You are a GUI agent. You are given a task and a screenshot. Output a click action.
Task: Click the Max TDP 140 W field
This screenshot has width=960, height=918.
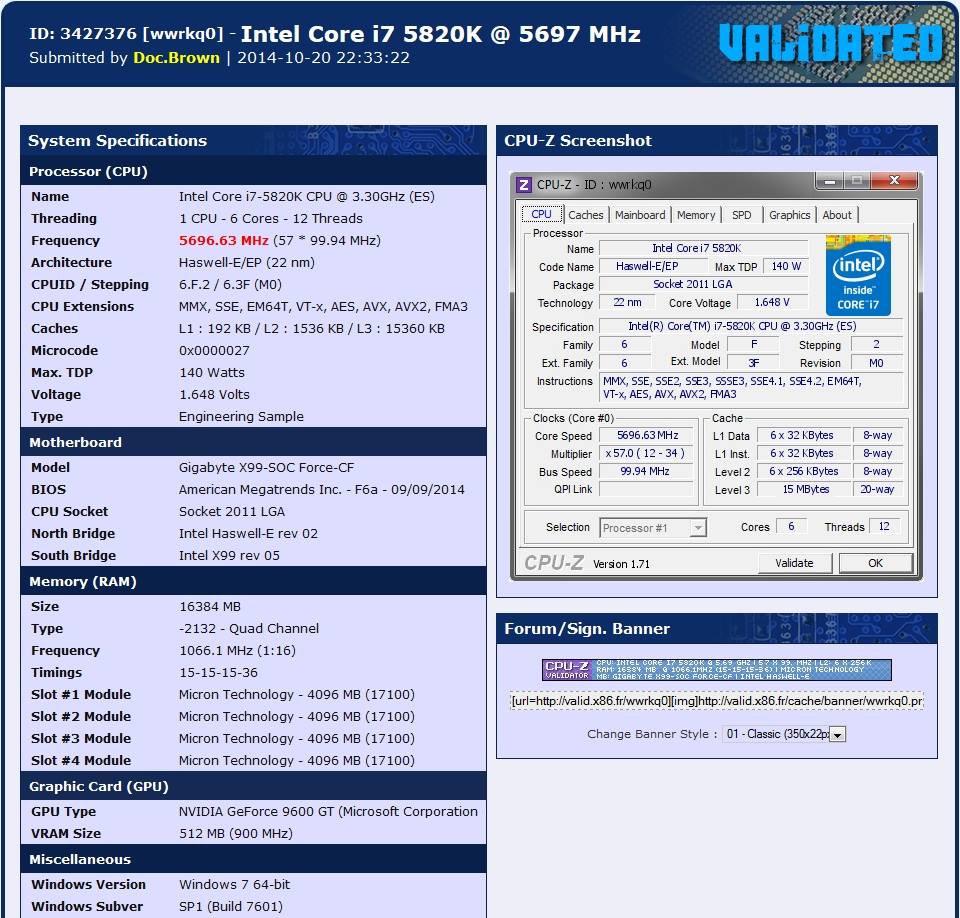786,266
